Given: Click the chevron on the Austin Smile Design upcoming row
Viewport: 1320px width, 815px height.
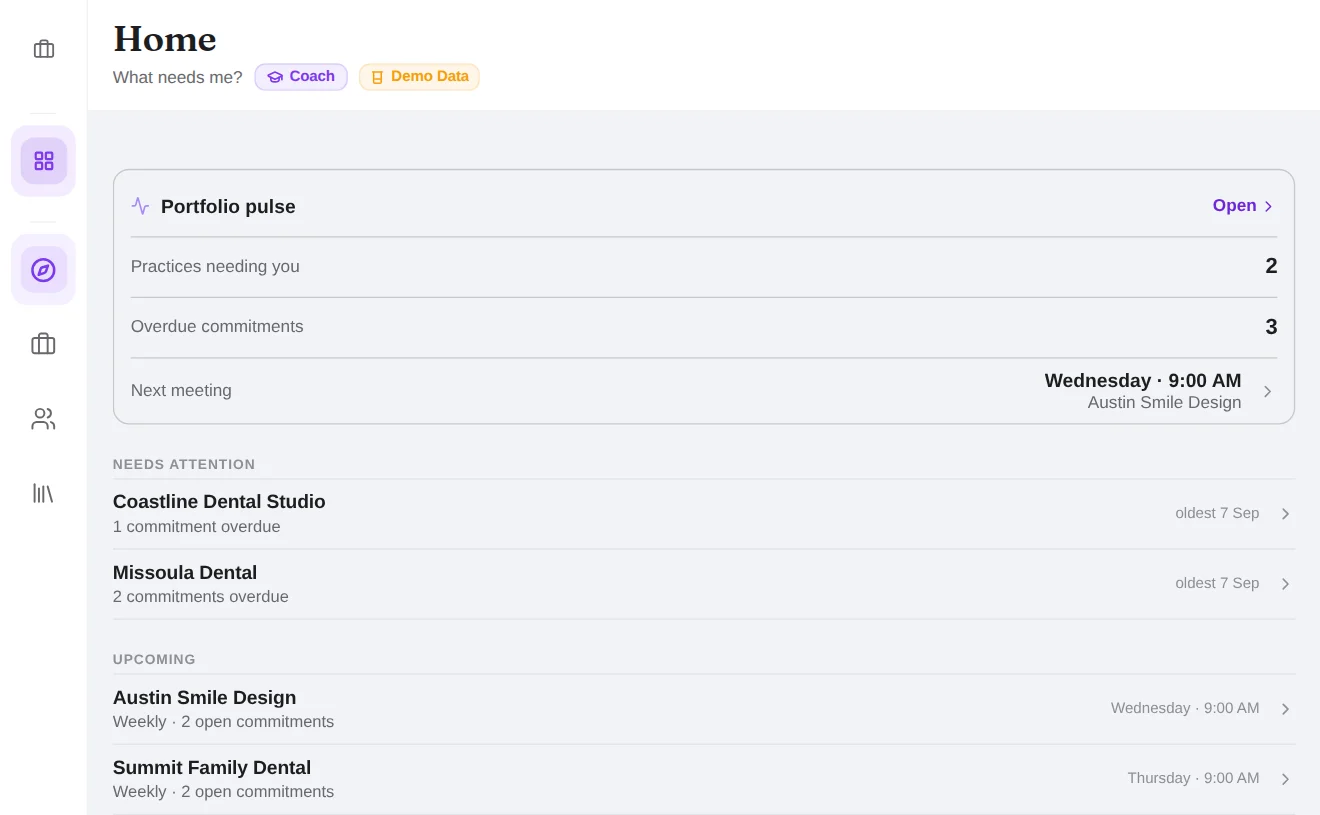Looking at the screenshot, I should [x=1286, y=709].
